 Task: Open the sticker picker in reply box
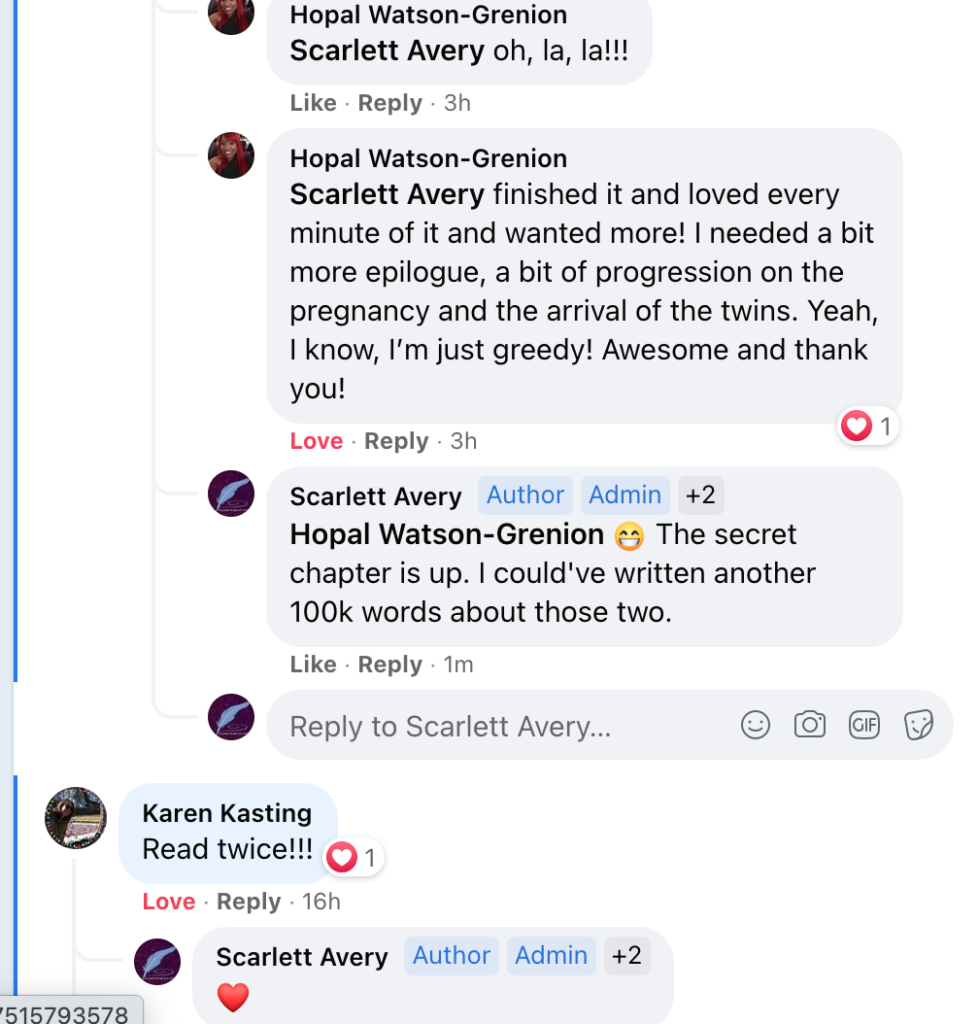coord(918,725)
